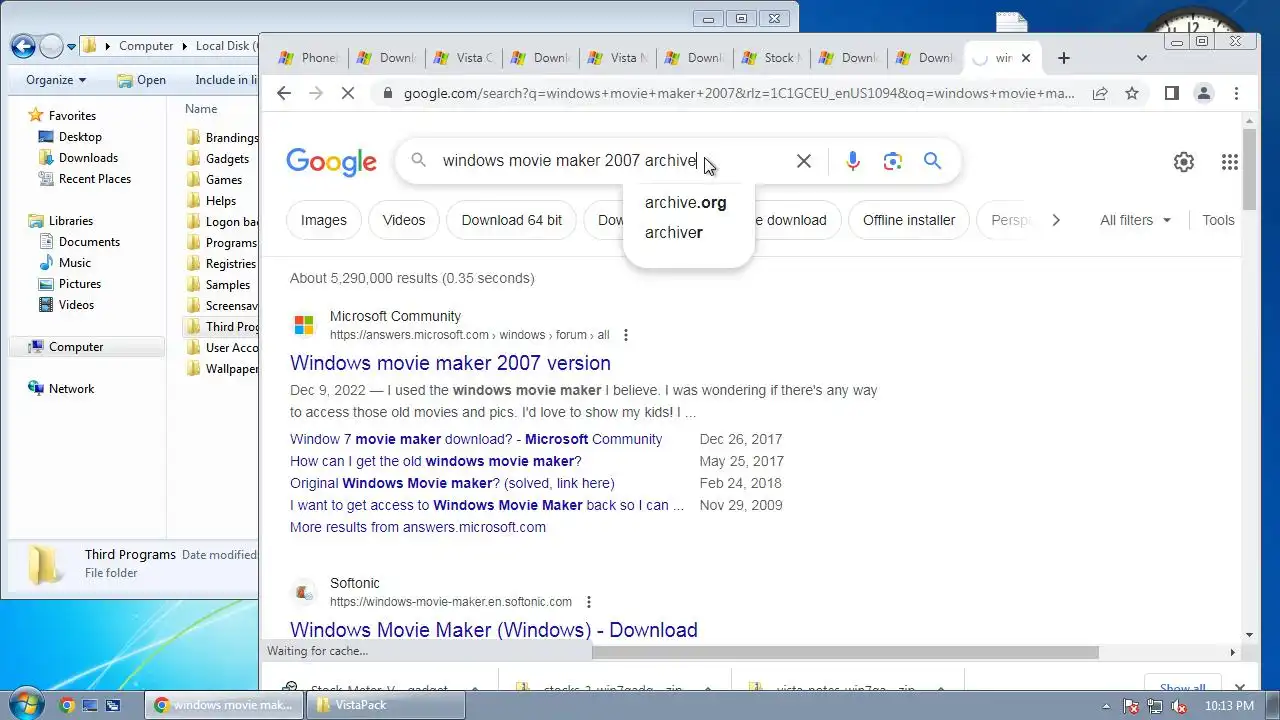Open Windows Movie Maker (Windows) - Download result
The width and height of the screenshot is (1280, 720).
click(x=494, y=630)
